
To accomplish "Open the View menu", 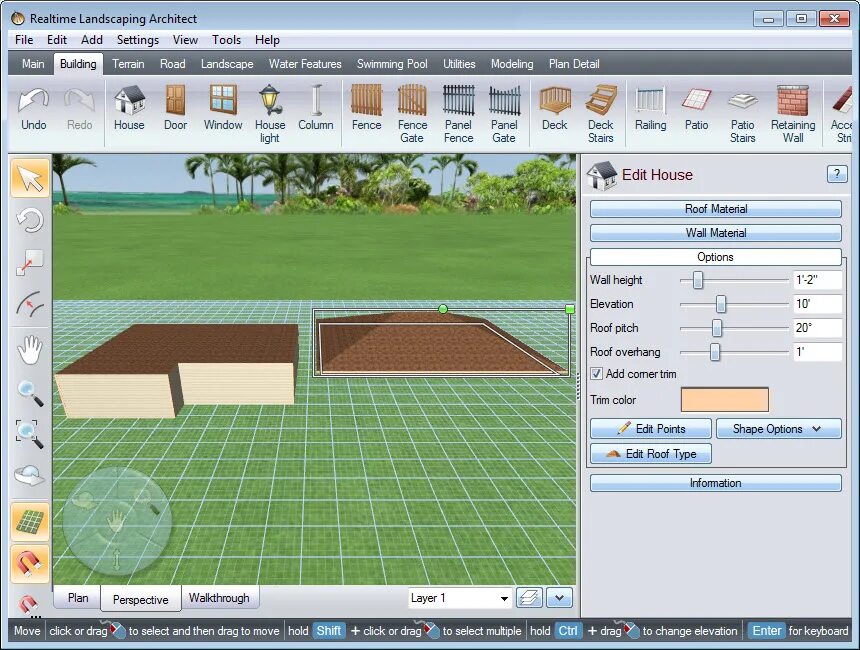I will 185,40.
